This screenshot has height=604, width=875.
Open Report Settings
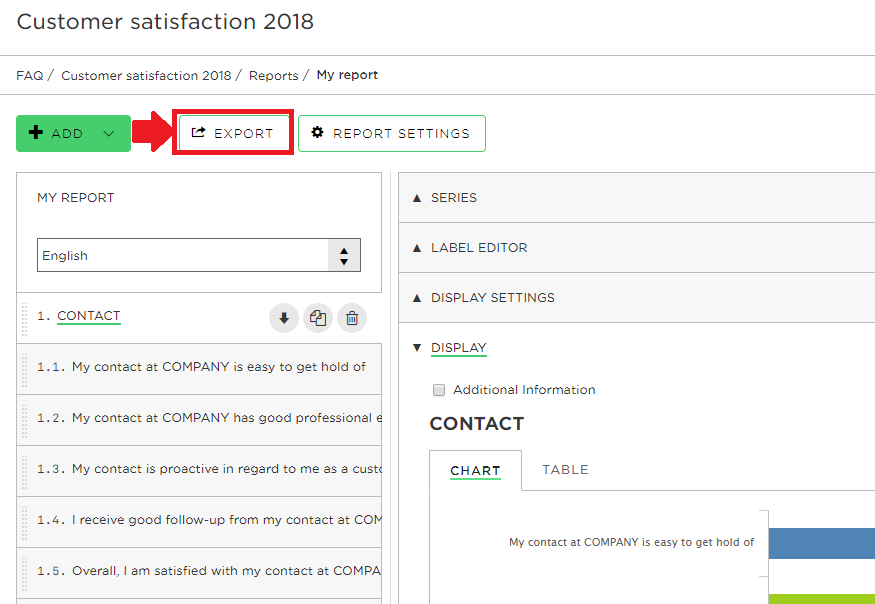[x=392, y=133]
